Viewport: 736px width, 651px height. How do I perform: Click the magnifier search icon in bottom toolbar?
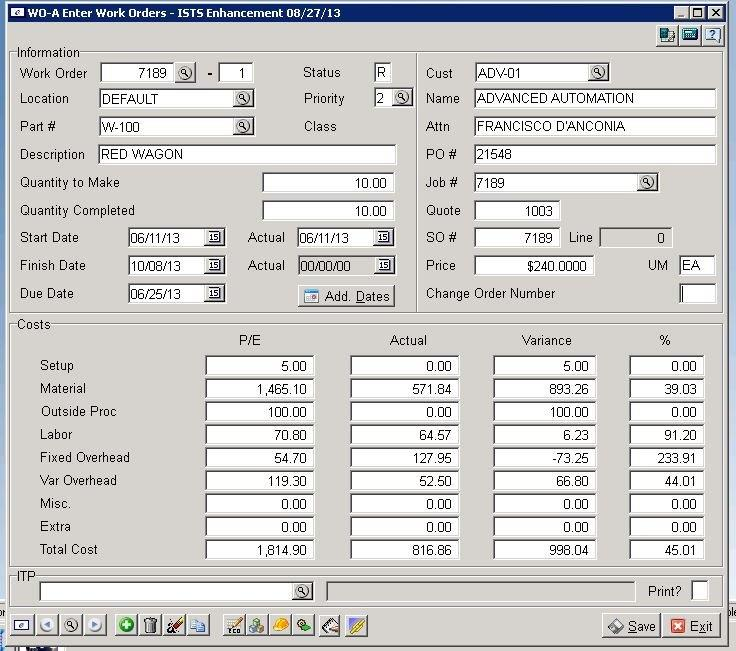click(x=70, y=625)
